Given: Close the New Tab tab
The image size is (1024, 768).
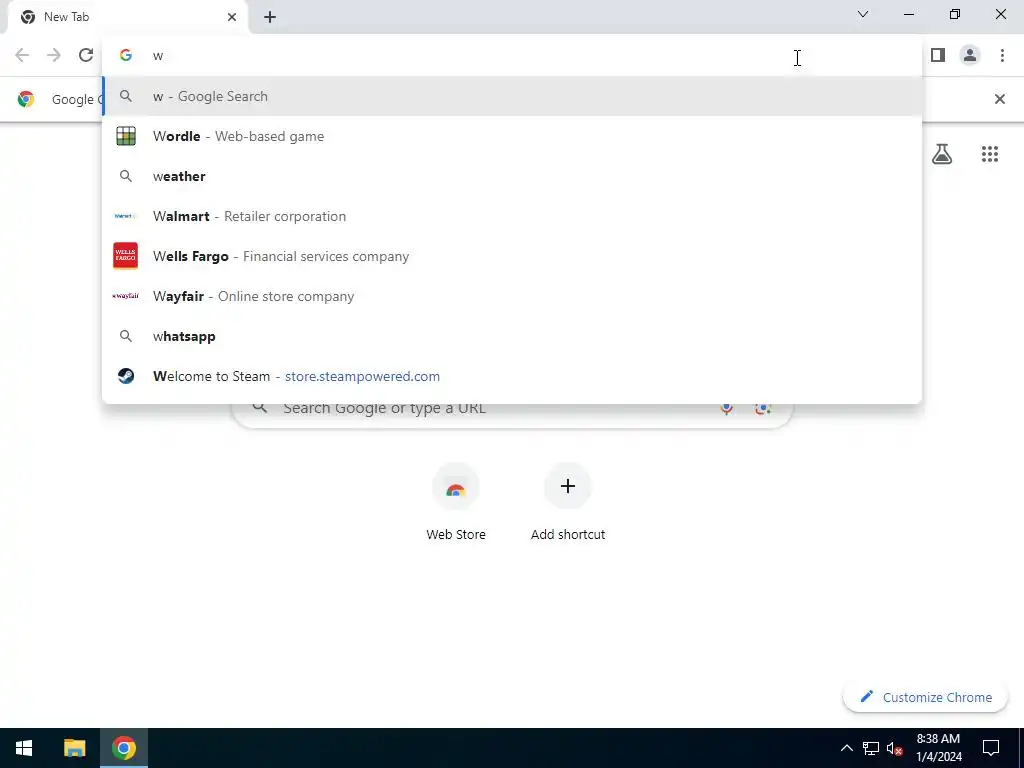Looking at the screenshot, I should (232, 17).
